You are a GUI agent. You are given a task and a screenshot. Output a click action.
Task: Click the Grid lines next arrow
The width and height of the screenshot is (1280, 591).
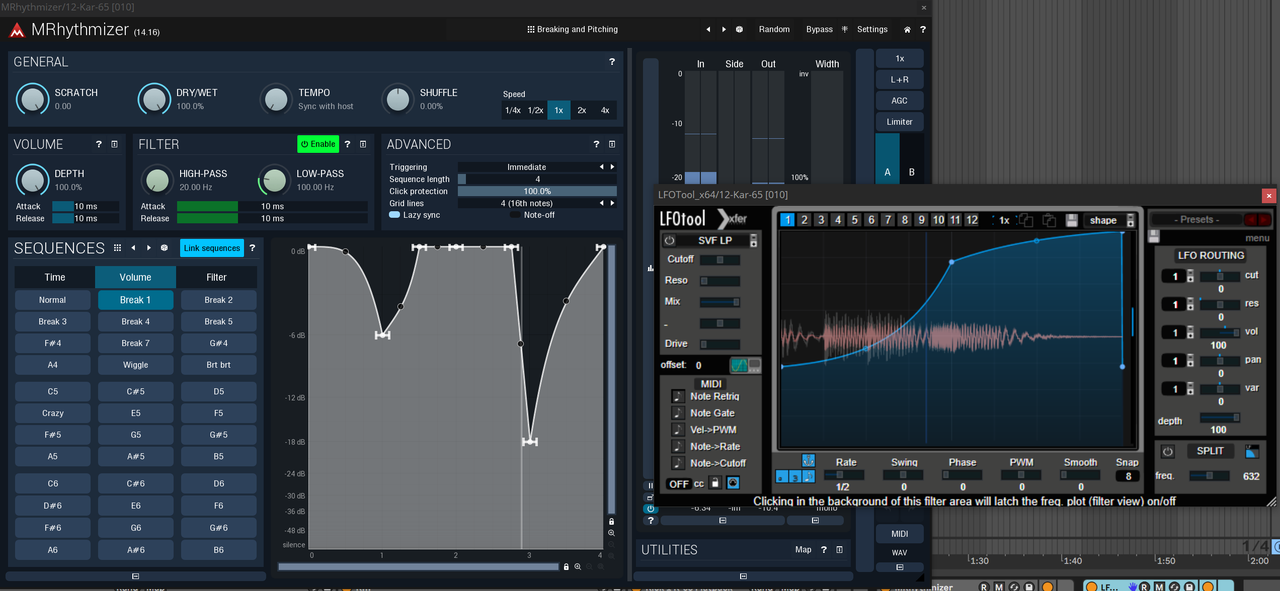point(612,203)
